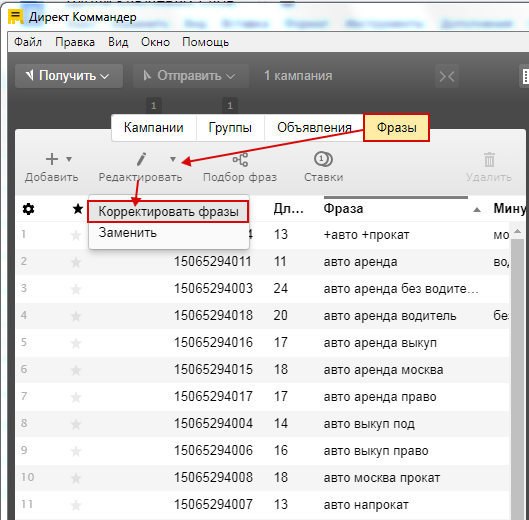Click the ID 15065294011 cell
Viewport: 529px width, 520px height.
pos(213,262)
